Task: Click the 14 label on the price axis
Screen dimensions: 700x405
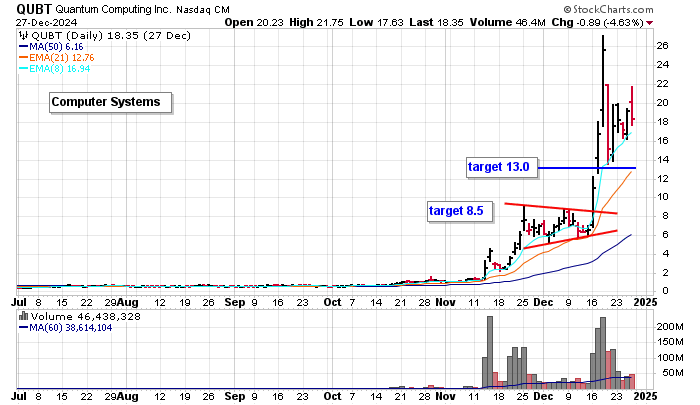Action: point(662,160)
